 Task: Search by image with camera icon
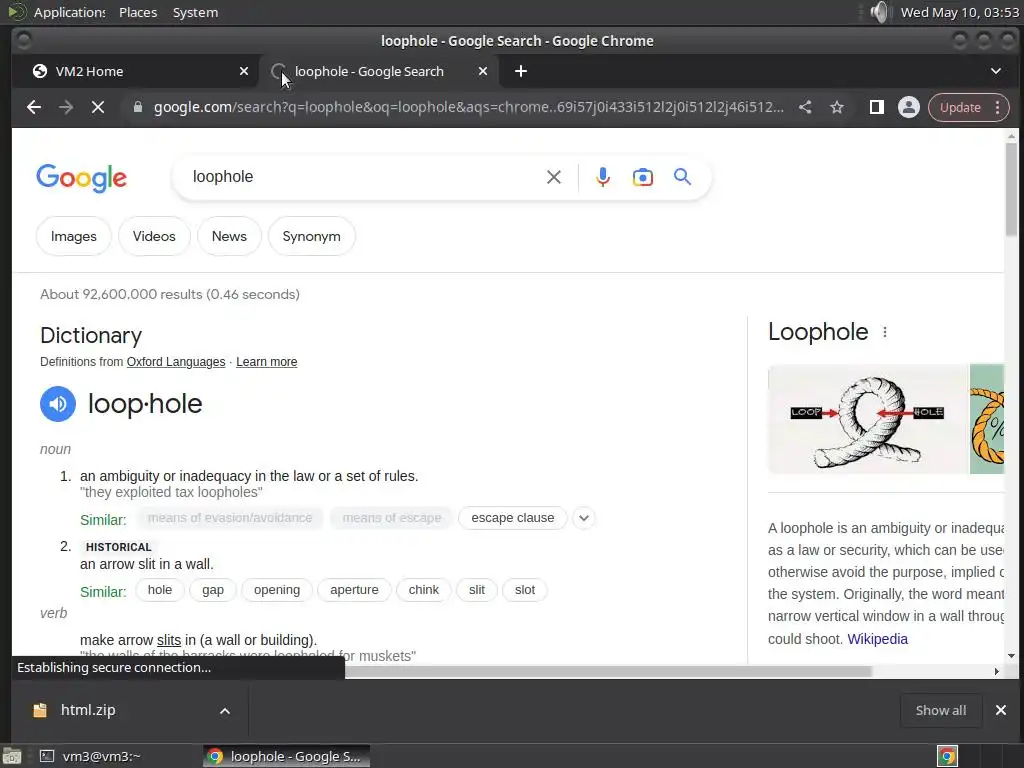(x=643, y=177)
